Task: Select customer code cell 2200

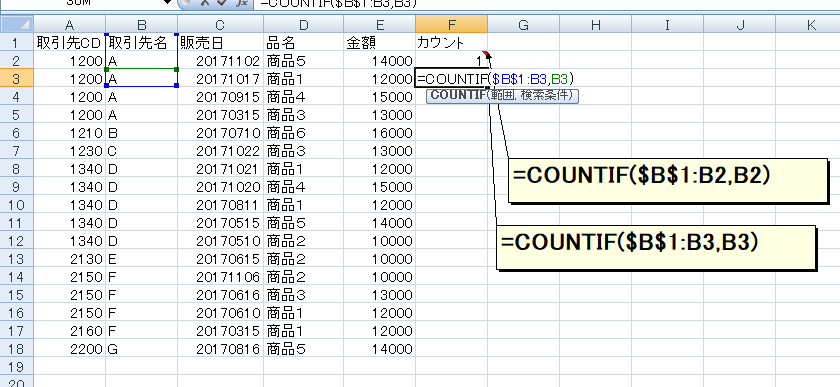Action: tap(70, 349)
